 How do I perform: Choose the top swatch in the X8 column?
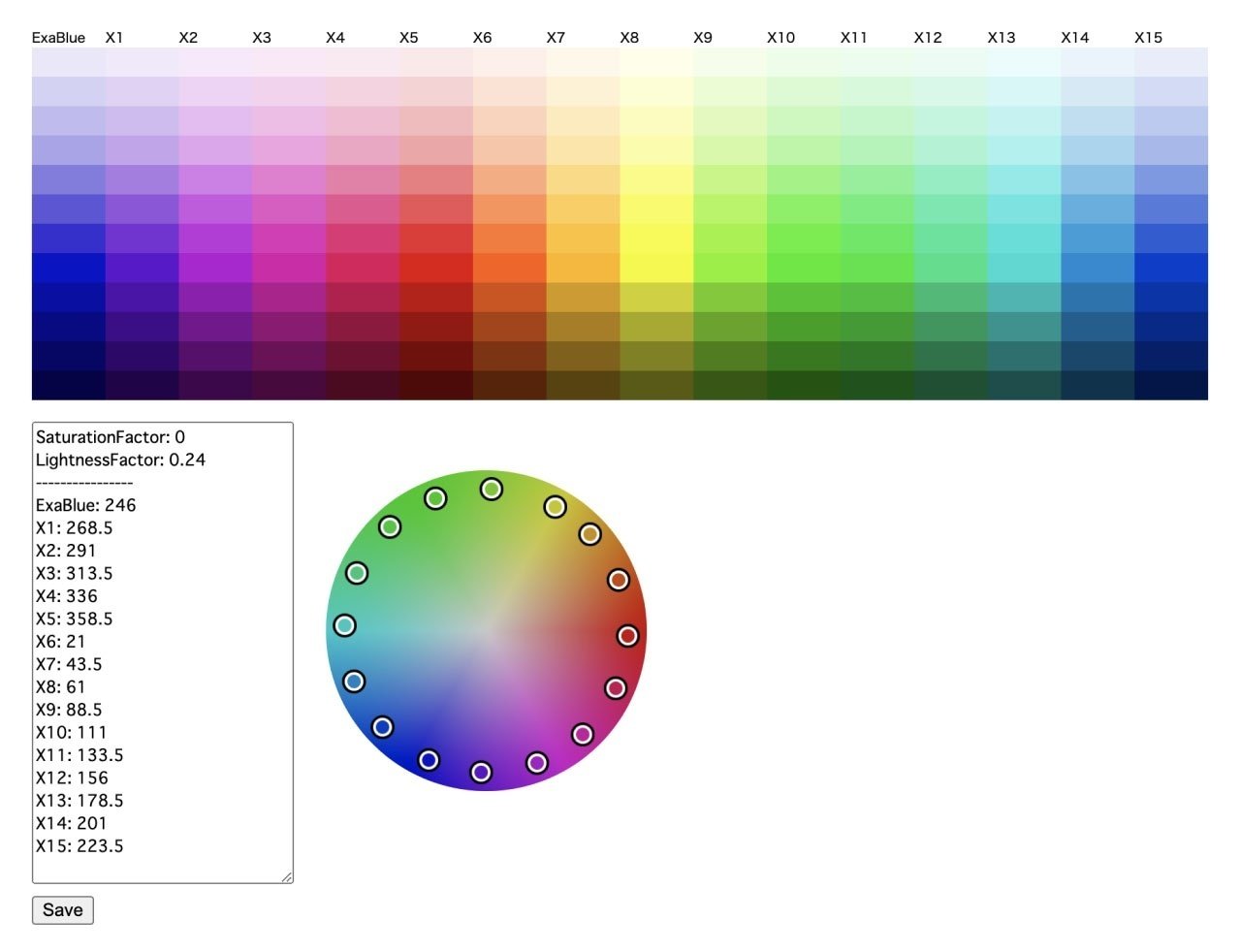(x=656, y=62)
